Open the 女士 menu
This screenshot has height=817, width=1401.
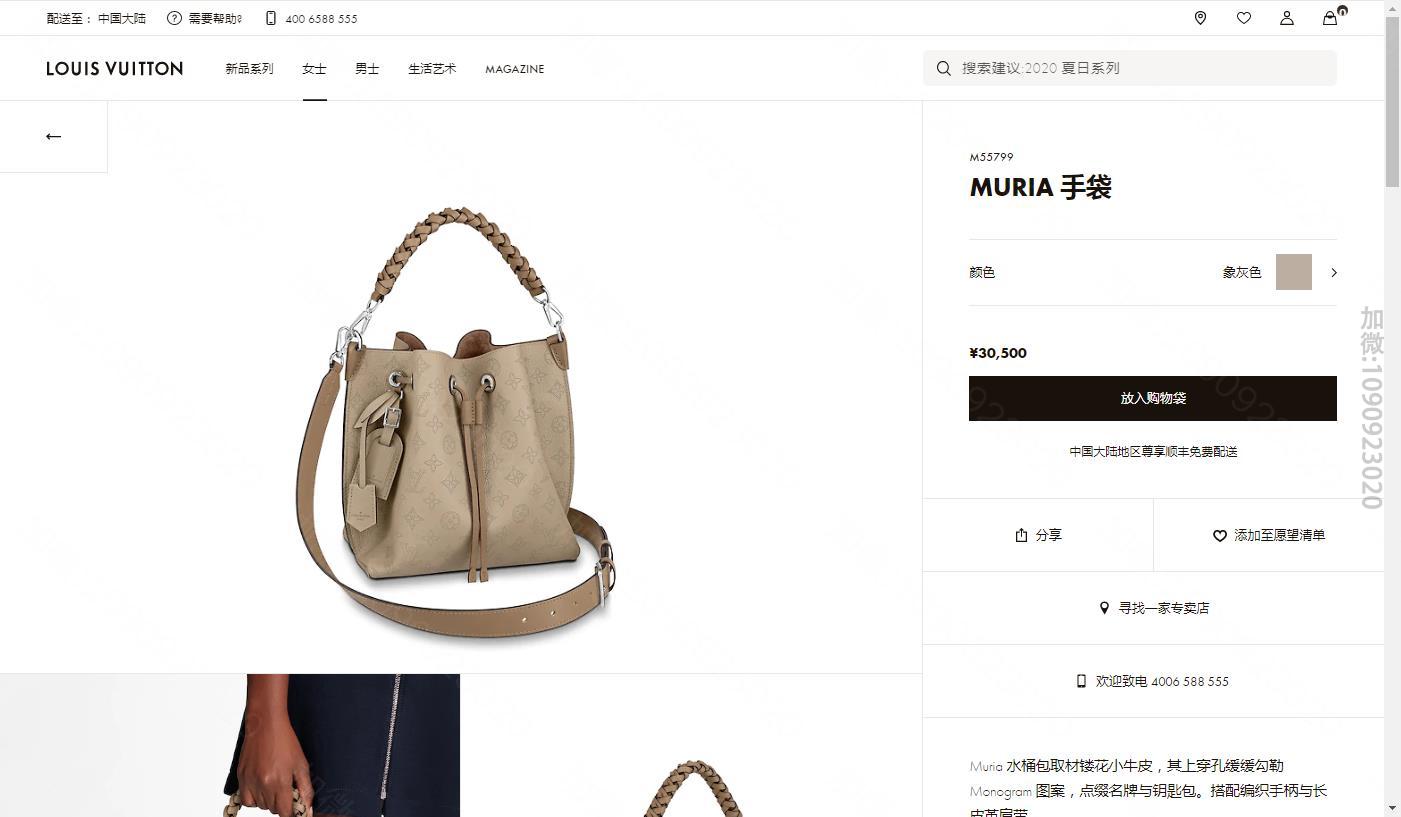coord(314,69)
